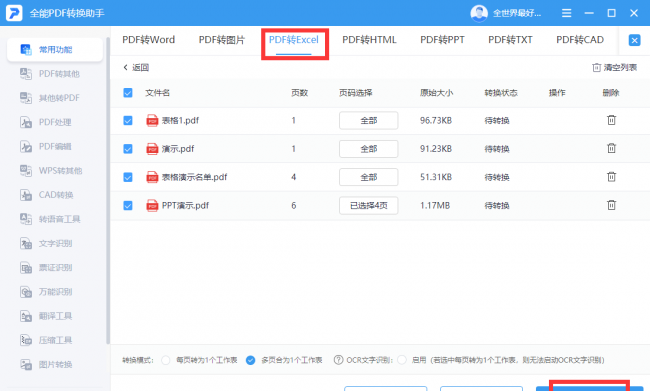Click the 91.23KB size cell
The height and width of the screenshot is (391, 650).
point(436,149)
